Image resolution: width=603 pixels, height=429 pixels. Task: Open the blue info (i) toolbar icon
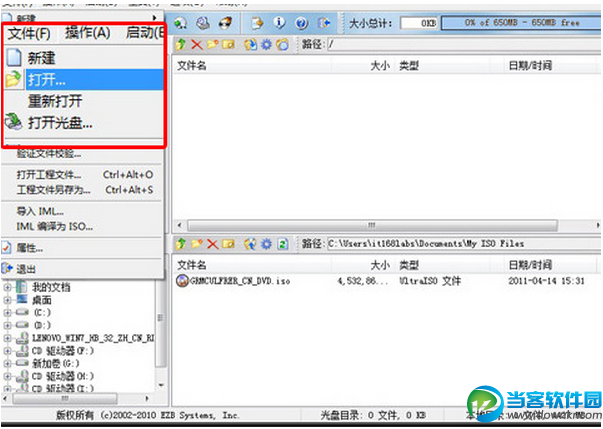279,23
